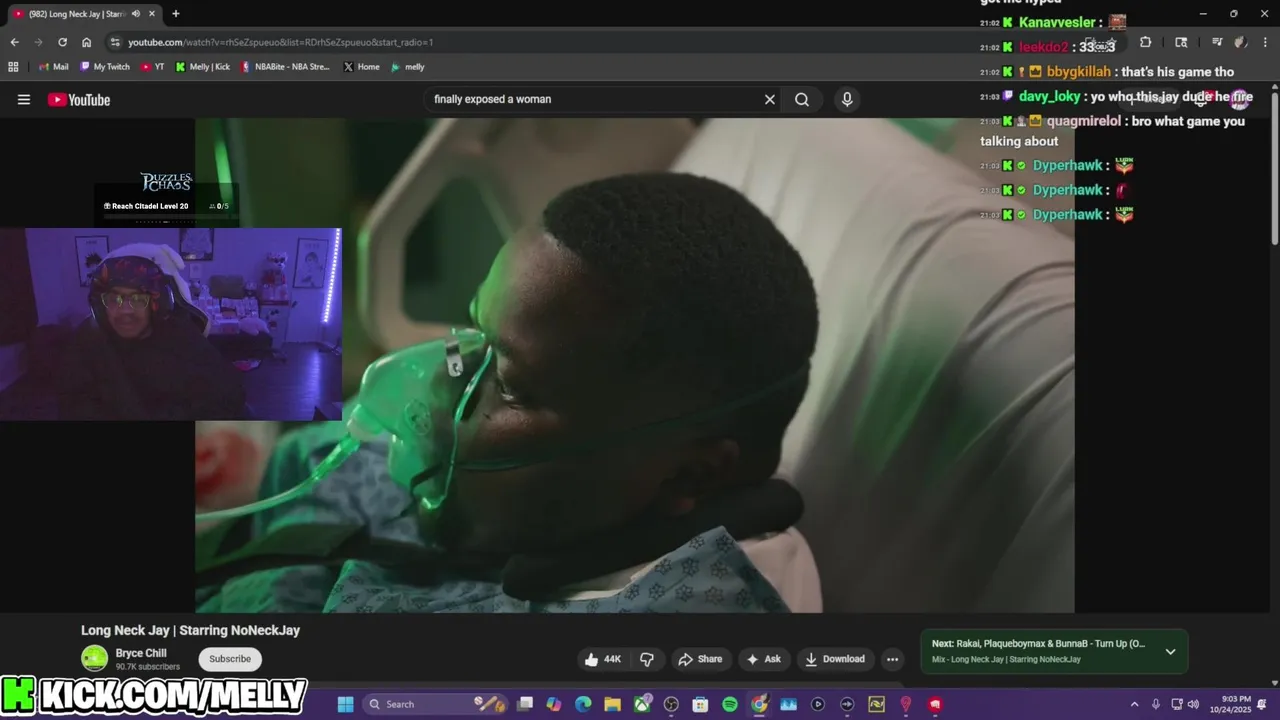Open the browser extensions puzzle icon
Screen dimensions: 1280x720
click(x=1146, y=42)
